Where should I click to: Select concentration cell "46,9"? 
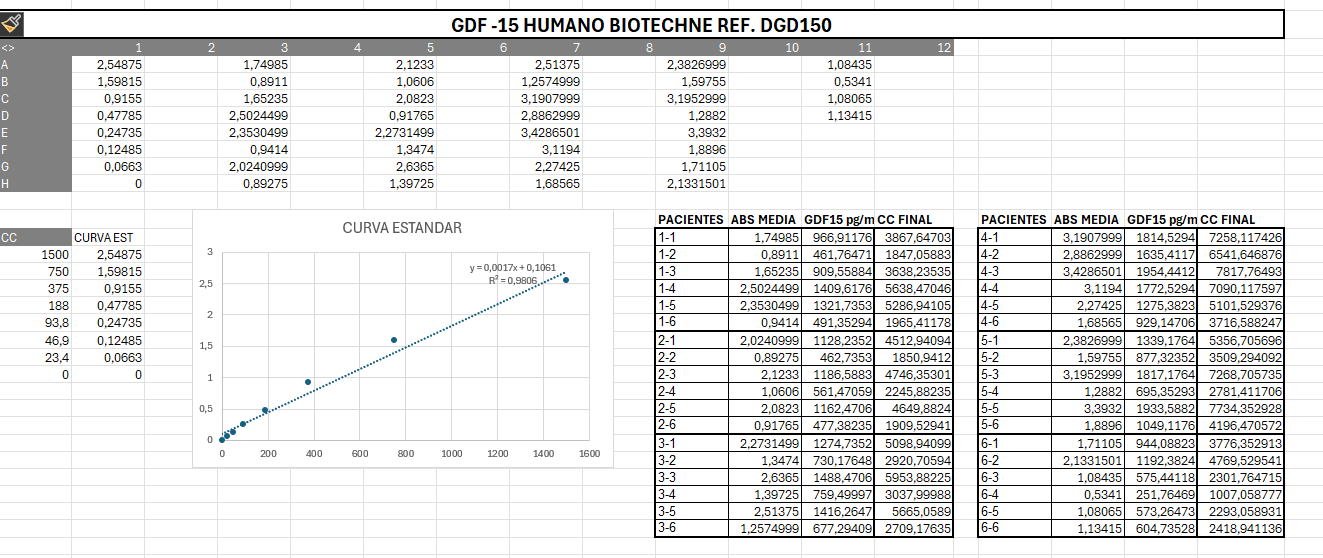[36, 340]
